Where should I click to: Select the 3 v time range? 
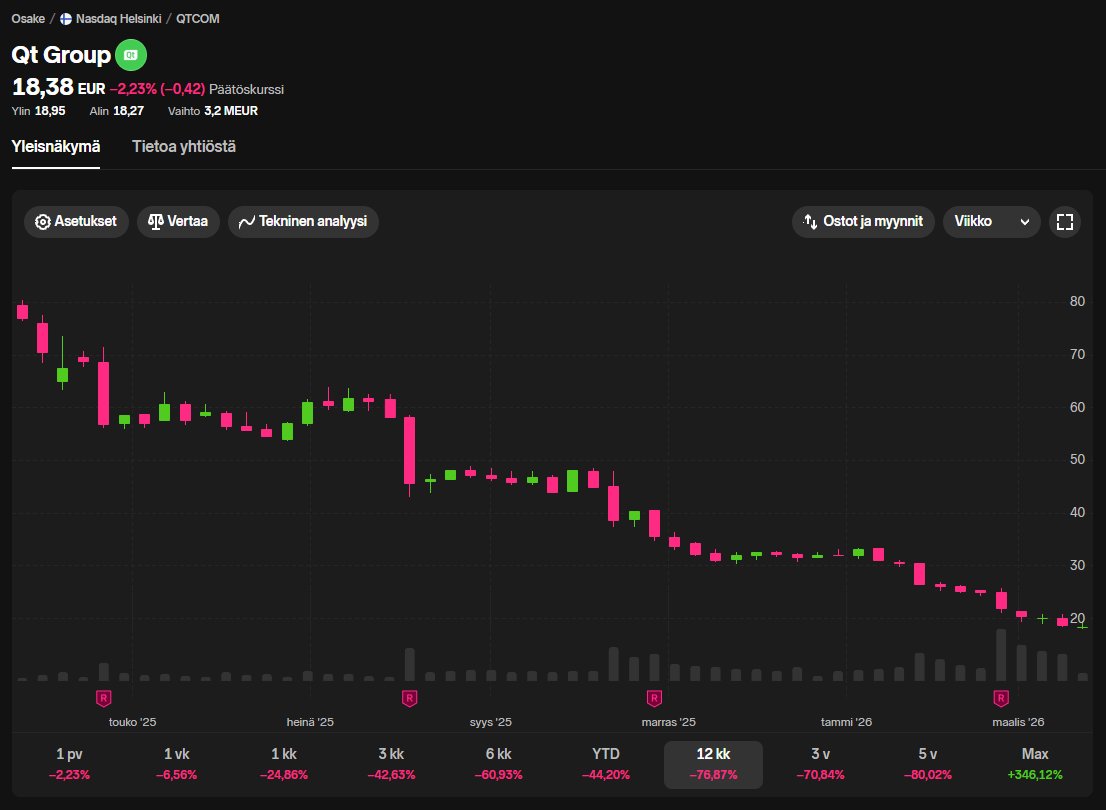click(820, 764)
